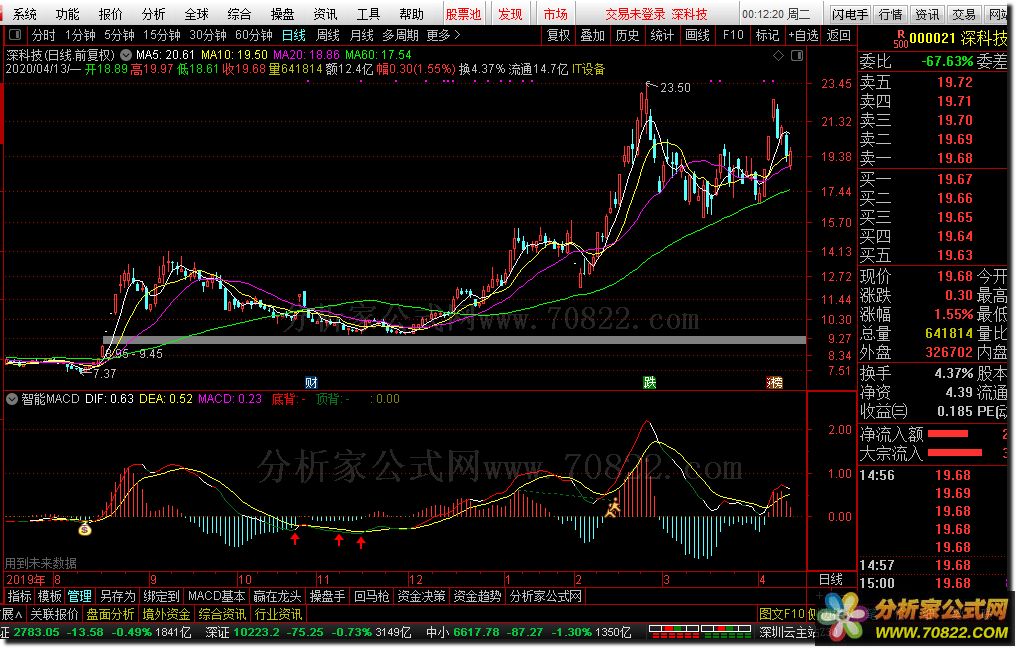Image resolution: width=1017 pixels, height=648 pixels.
Task: Select the 多周期 view
Action: click(x=401, y=35)
